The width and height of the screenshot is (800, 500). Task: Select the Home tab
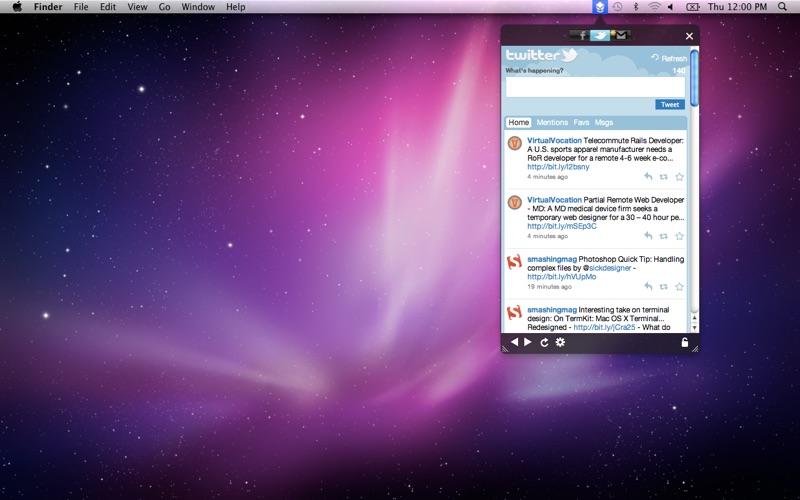518,122
